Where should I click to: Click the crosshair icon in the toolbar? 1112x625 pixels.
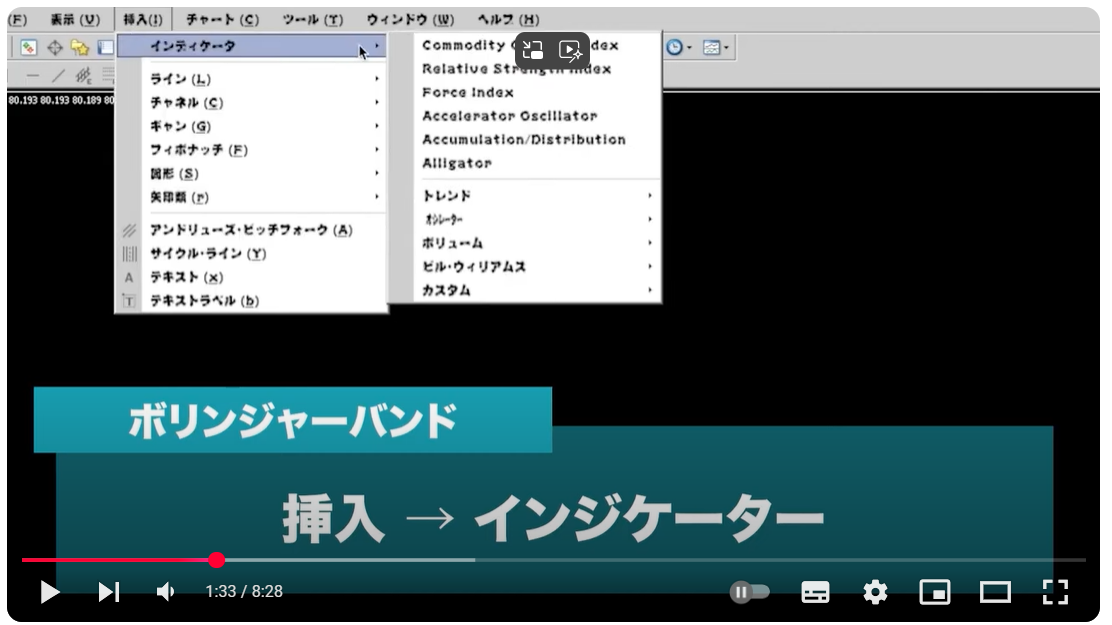[x=55, y=47]
